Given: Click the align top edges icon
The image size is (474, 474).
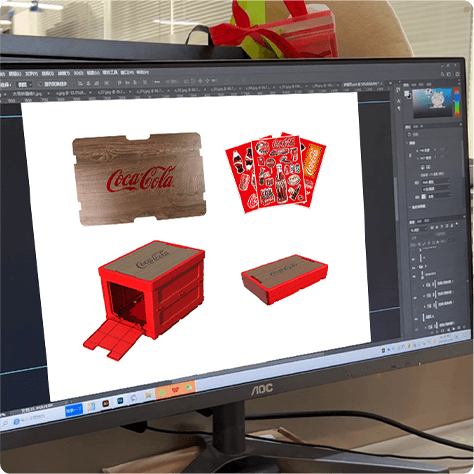Looking at the screenshot, I should pos(119,83).
